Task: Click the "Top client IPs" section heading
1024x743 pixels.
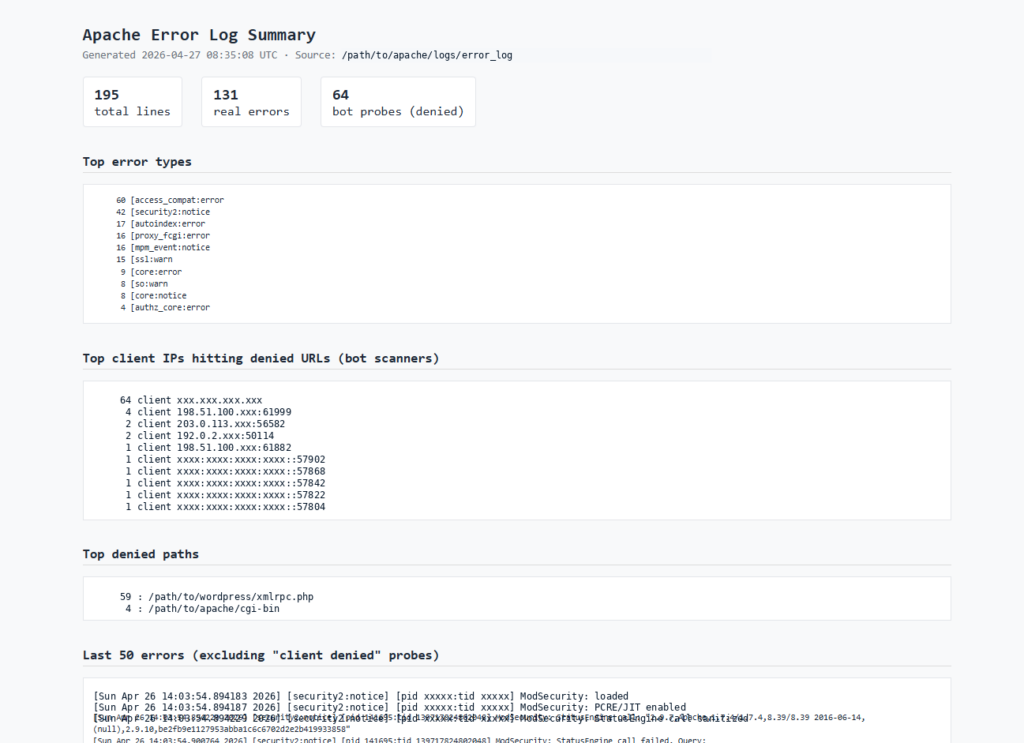Action: pos(260,357)
